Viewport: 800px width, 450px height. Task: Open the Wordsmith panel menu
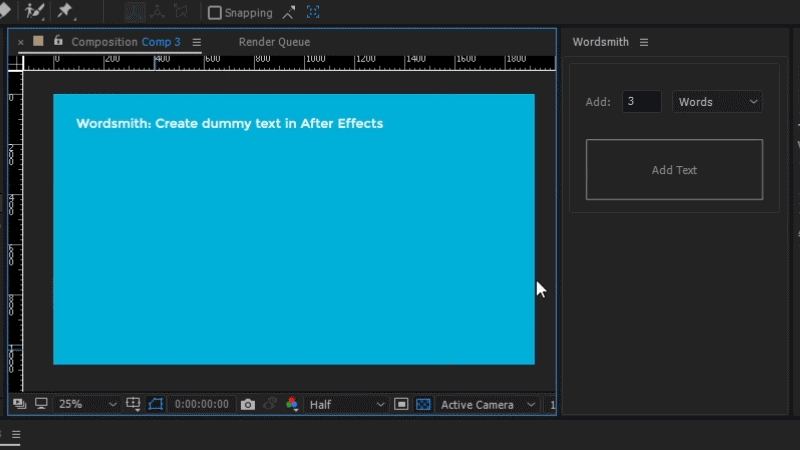tap(644, 42)
